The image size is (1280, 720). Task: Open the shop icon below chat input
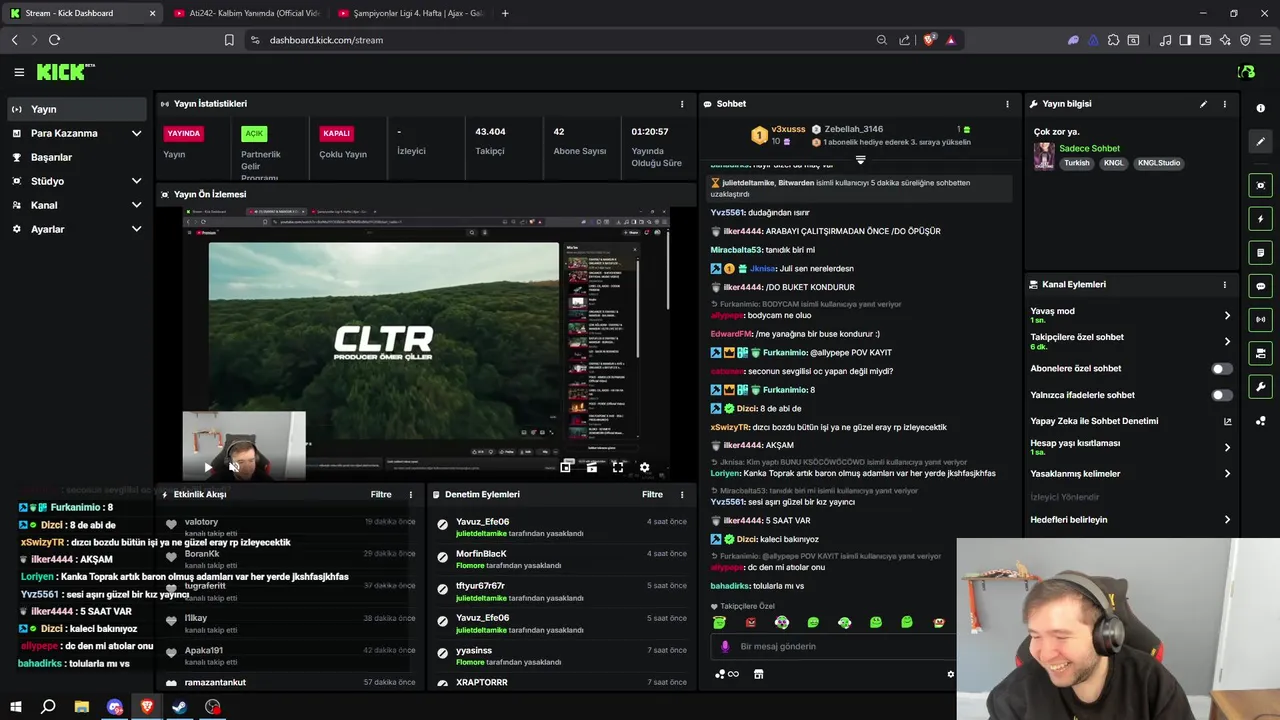(x=758, y=674)
